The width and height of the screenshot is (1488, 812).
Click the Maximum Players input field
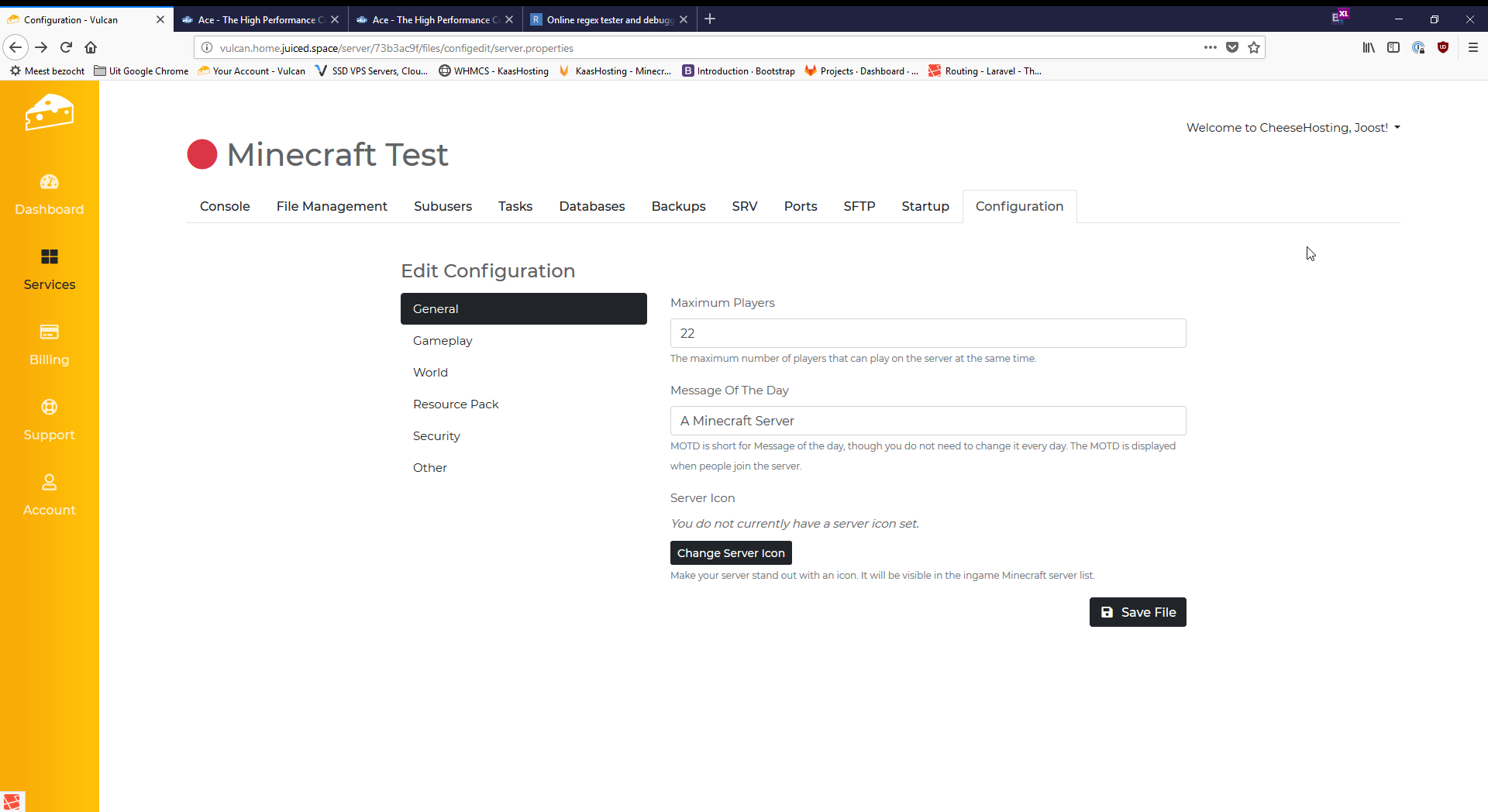pyautogui.click(x=928, y=334)
